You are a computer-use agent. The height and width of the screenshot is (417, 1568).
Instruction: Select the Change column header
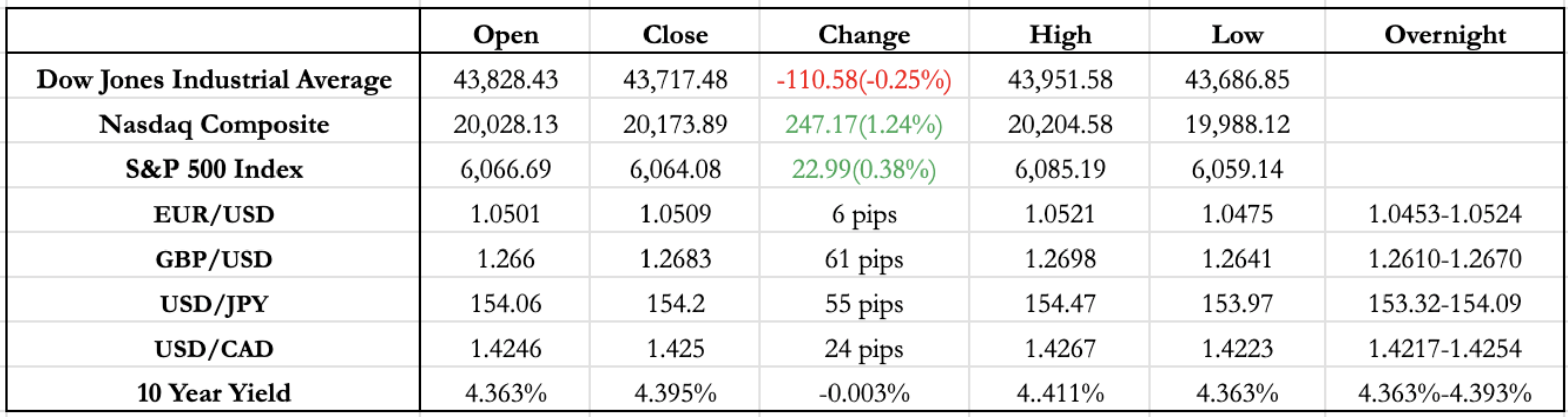tap(864, 35)
